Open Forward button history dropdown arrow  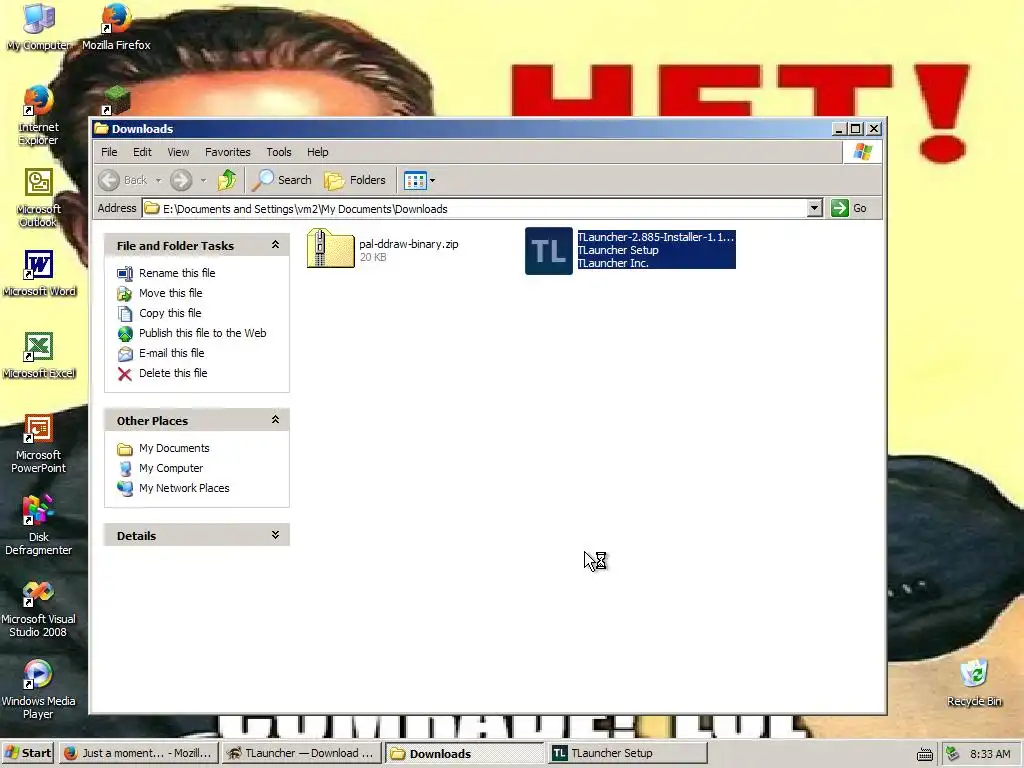(203, 180)
